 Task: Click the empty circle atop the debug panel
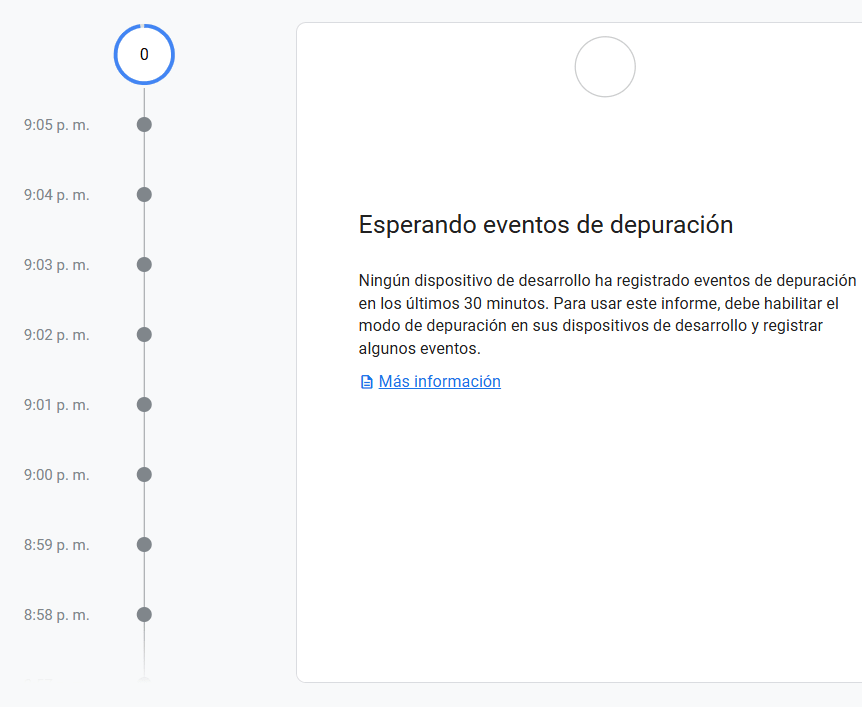tap(605, 67)
